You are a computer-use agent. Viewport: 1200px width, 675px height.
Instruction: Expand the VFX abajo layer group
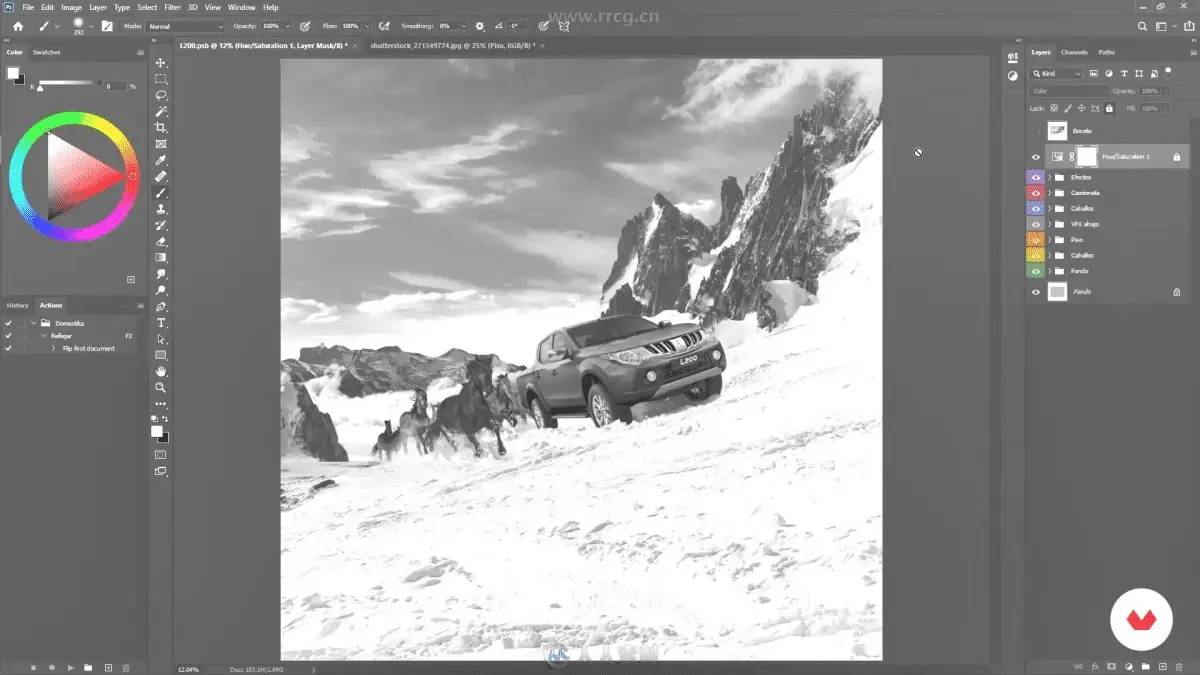[1049, 224]
